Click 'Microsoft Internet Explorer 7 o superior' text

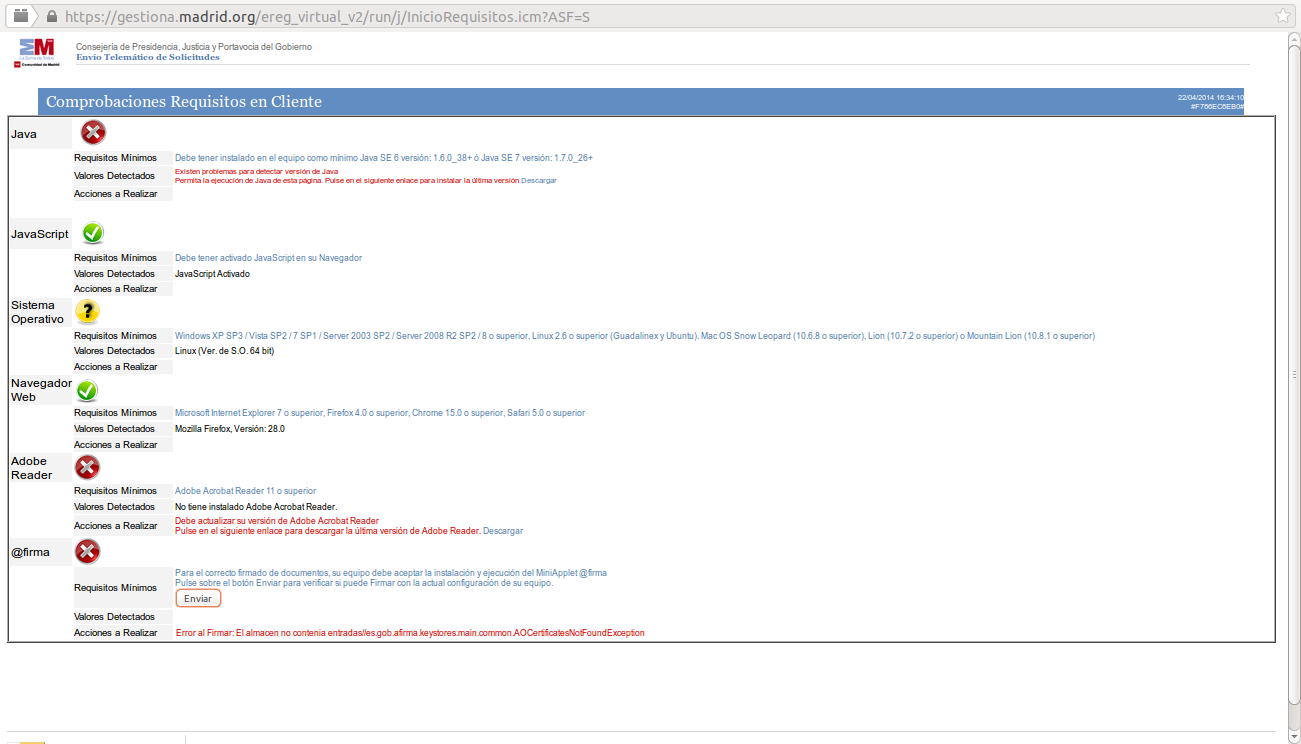coord(380,413)
